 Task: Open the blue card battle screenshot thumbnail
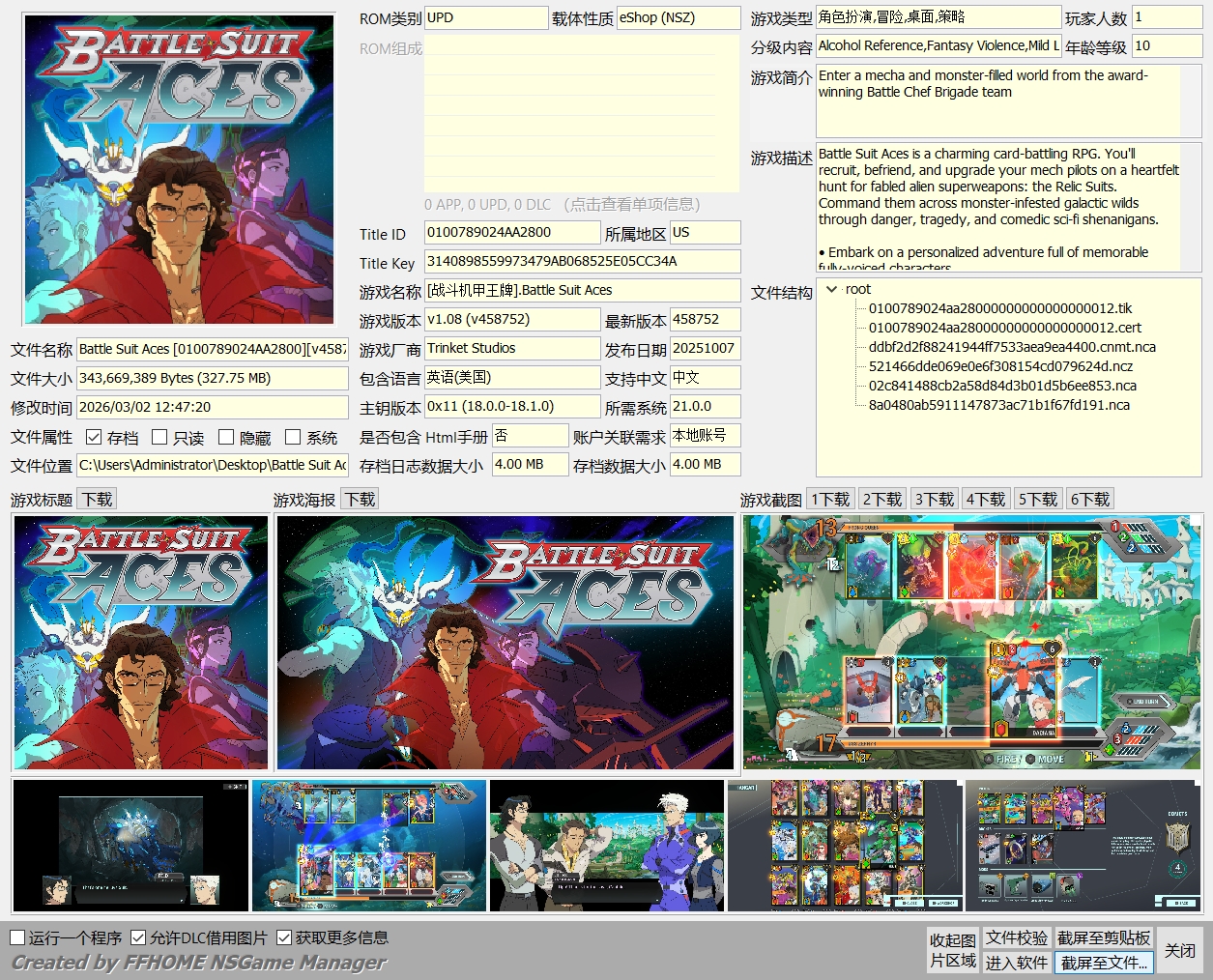coord(369,846)
